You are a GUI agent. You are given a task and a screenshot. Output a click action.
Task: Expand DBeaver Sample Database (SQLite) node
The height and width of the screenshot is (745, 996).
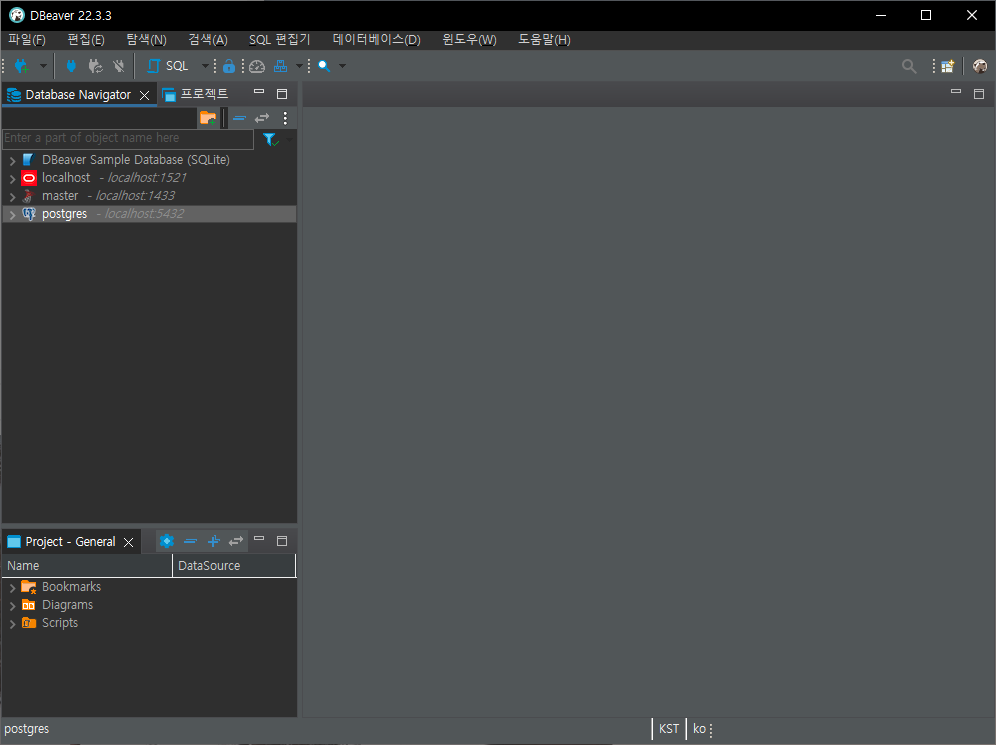click(12, 161)
